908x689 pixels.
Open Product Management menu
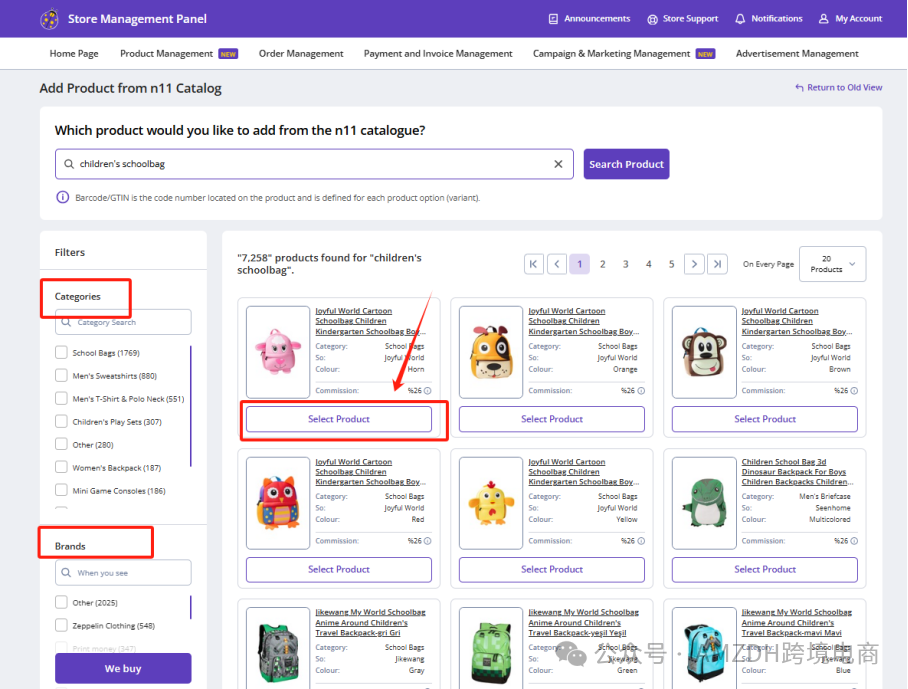pos(167,54)
